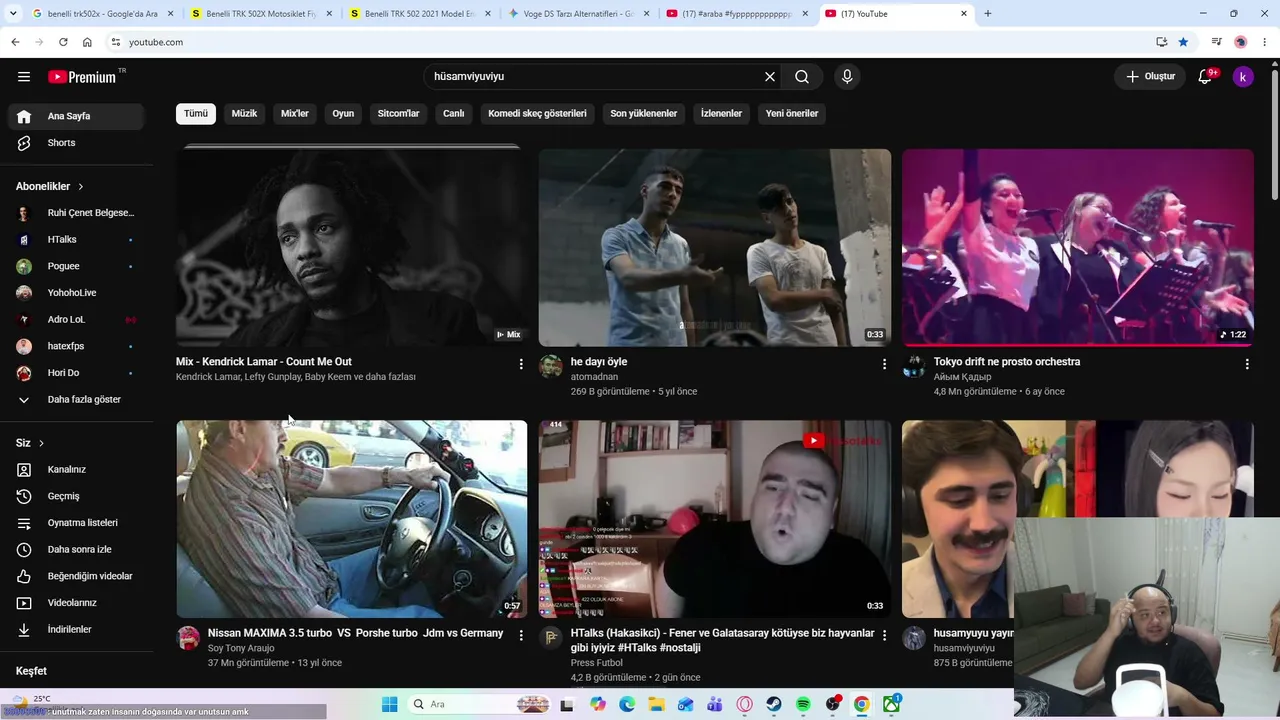Image resolution: width=1280 pixels, height=720 pixels.
Task: Open the Press Futbol channel avatar
Action: coord(551,638)
